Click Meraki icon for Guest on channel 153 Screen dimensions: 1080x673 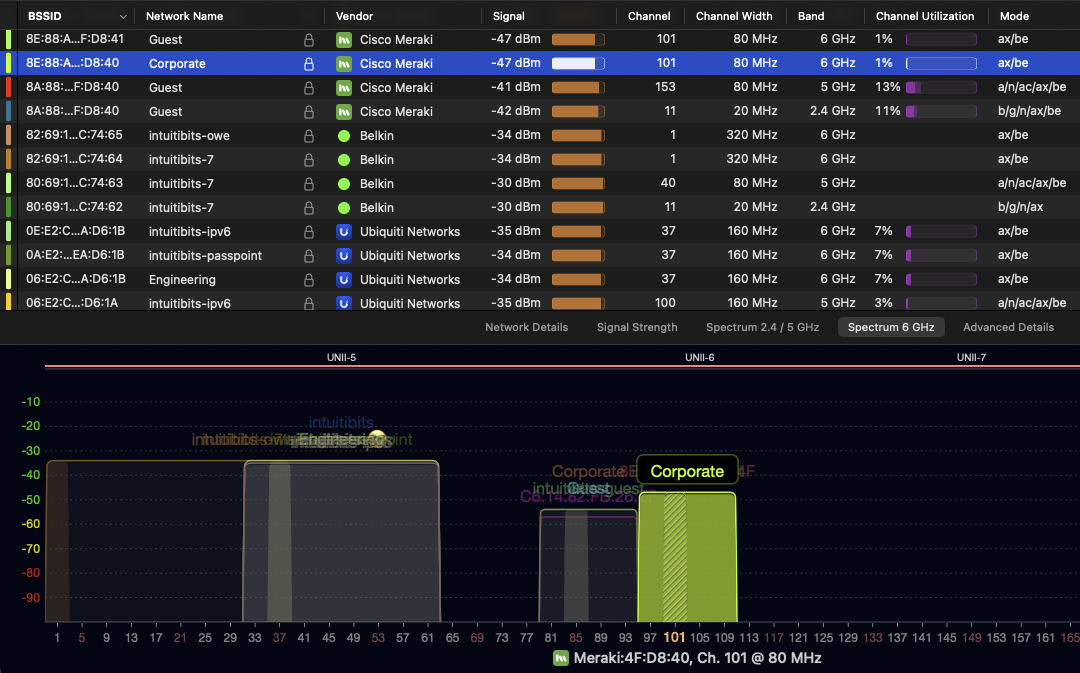tap(344, 87)
